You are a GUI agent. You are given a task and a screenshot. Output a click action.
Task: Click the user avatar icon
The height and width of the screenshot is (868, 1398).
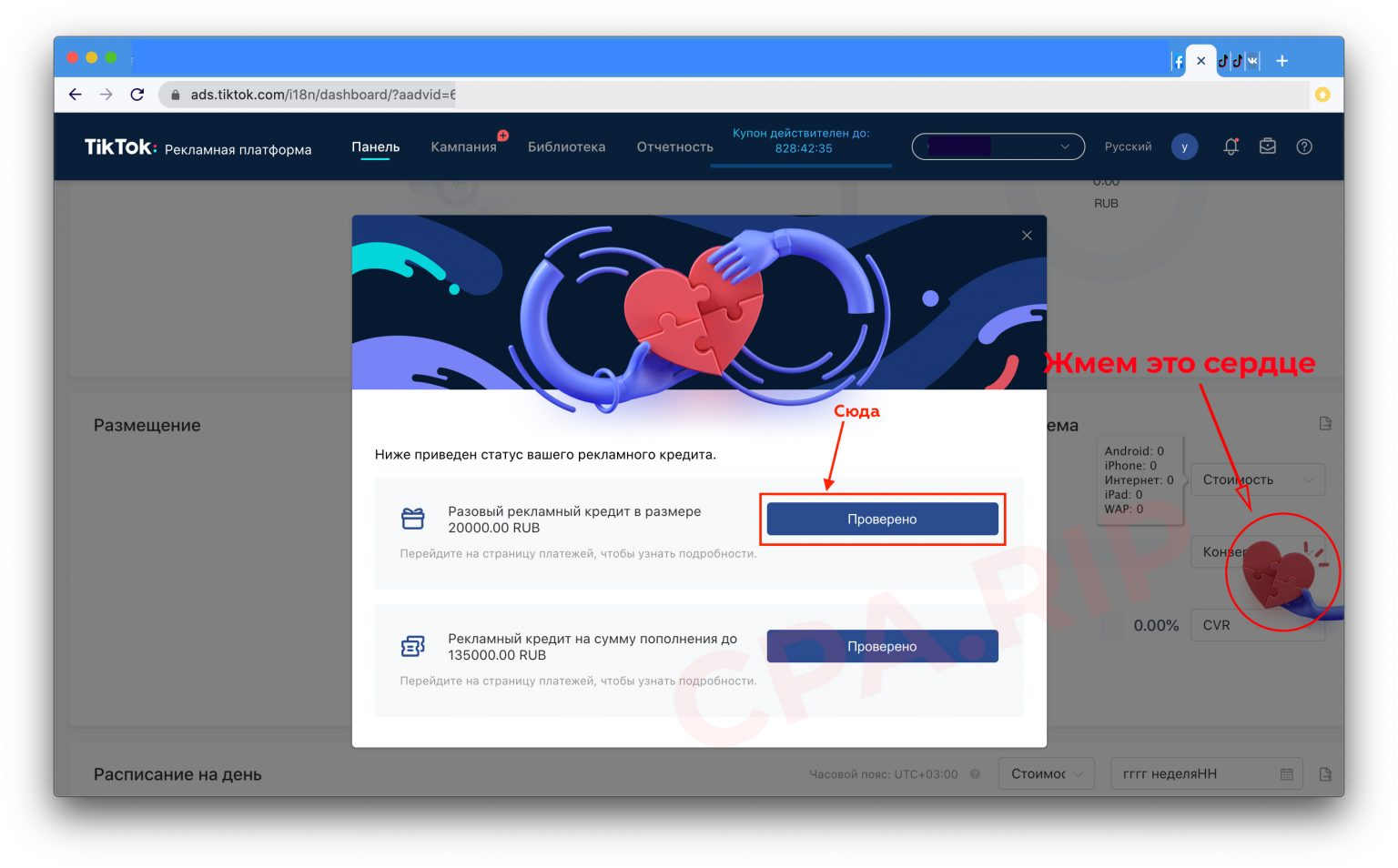[1183, 146]
